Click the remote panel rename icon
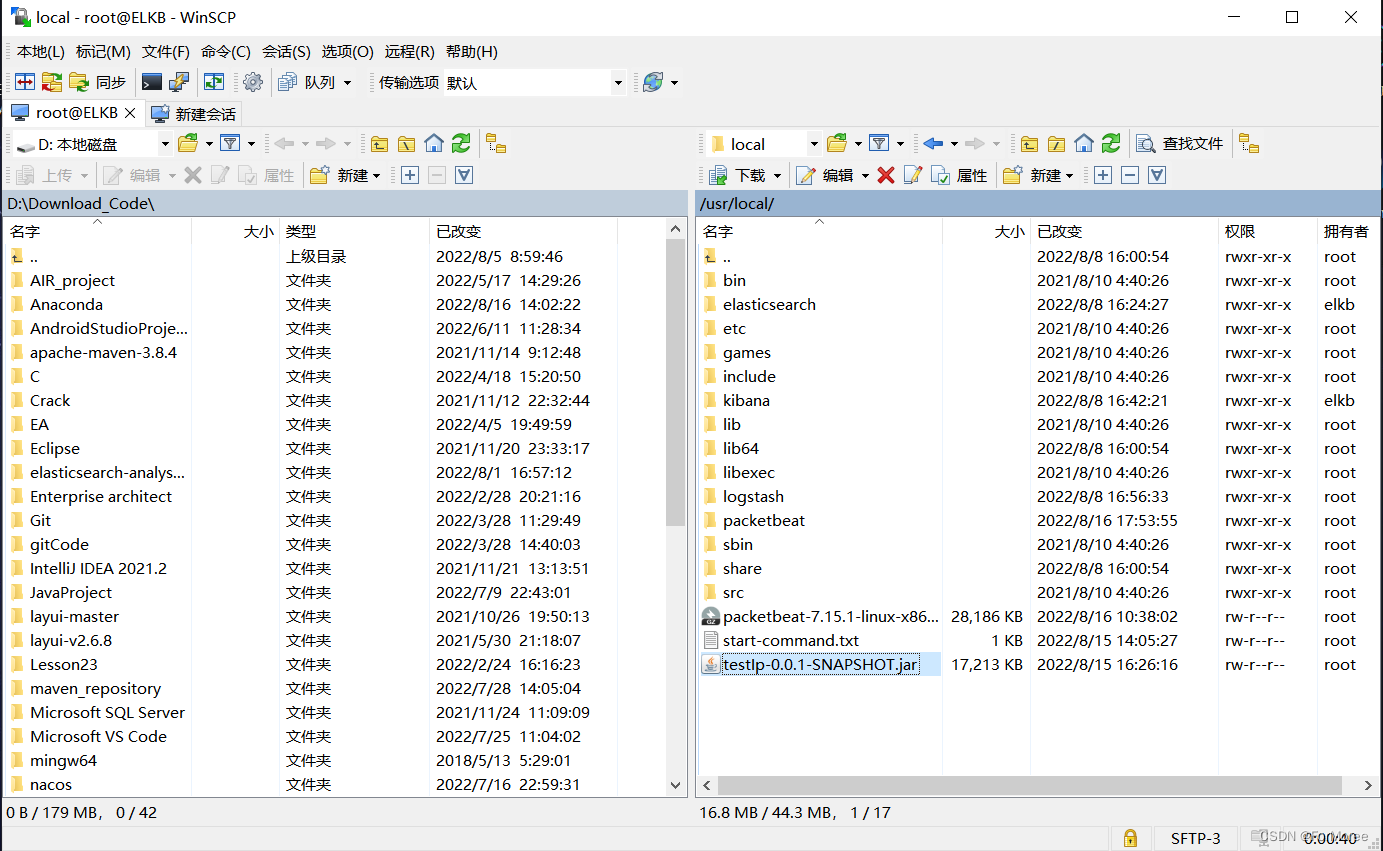 pyautogui.click(x=912, y=175)
